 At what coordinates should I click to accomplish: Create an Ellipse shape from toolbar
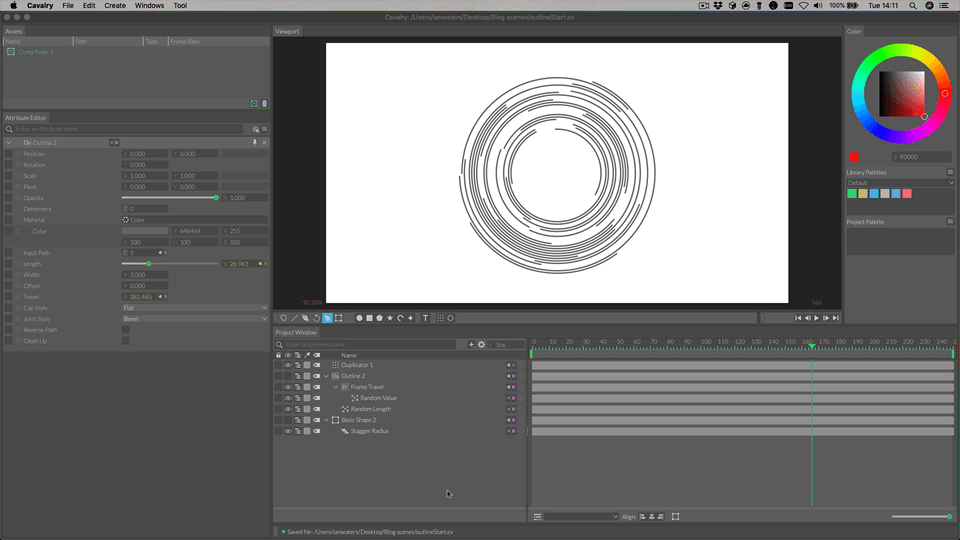pos(359,318)
